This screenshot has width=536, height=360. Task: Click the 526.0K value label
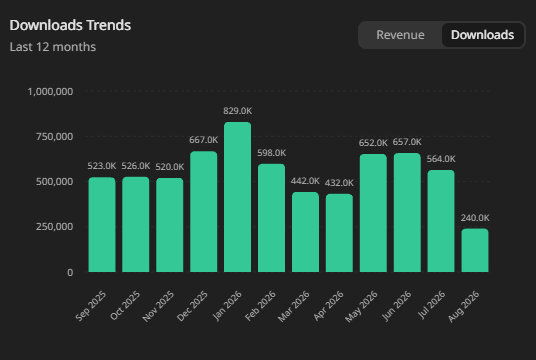tap(136, 166)
